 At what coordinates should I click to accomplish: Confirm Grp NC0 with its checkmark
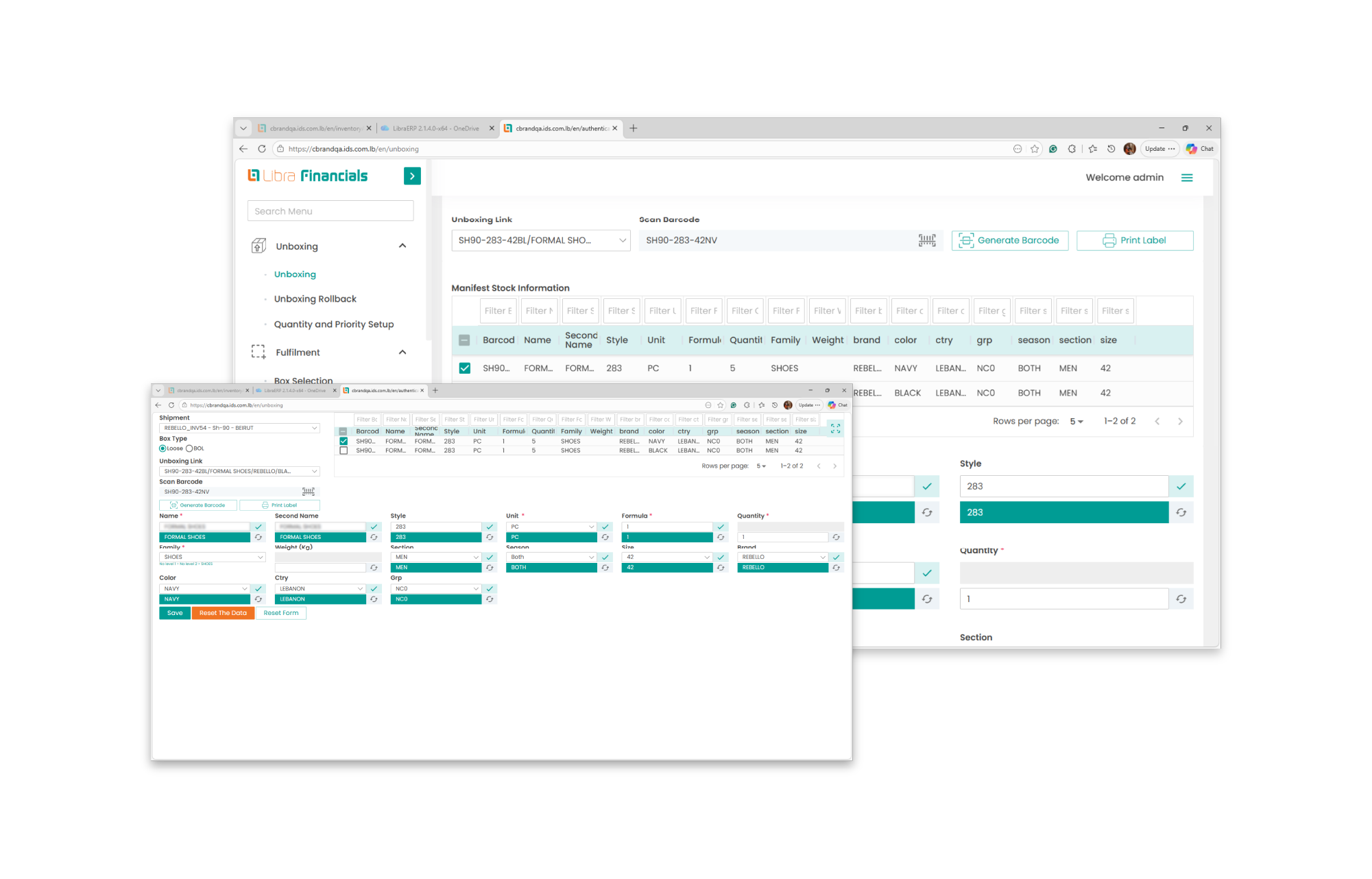click(x=490, y=588)
